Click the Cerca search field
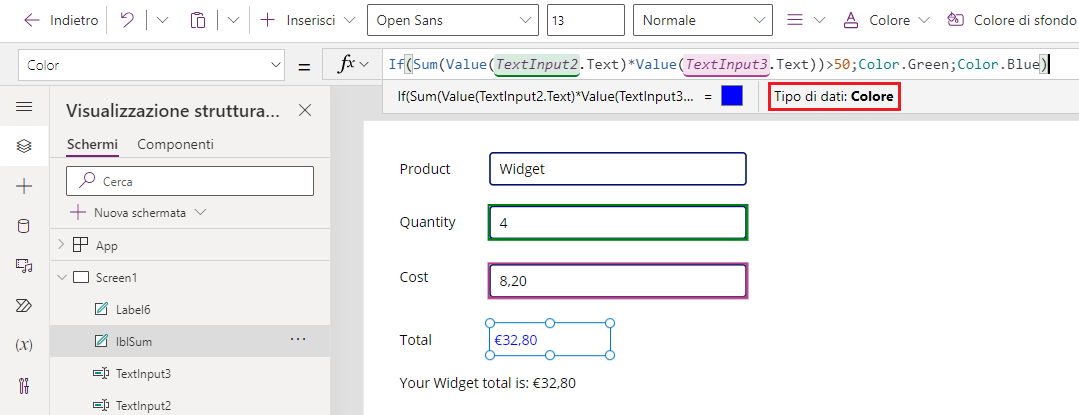The width and height of the screenshot is (1079, 415). (x=190, y=181)
